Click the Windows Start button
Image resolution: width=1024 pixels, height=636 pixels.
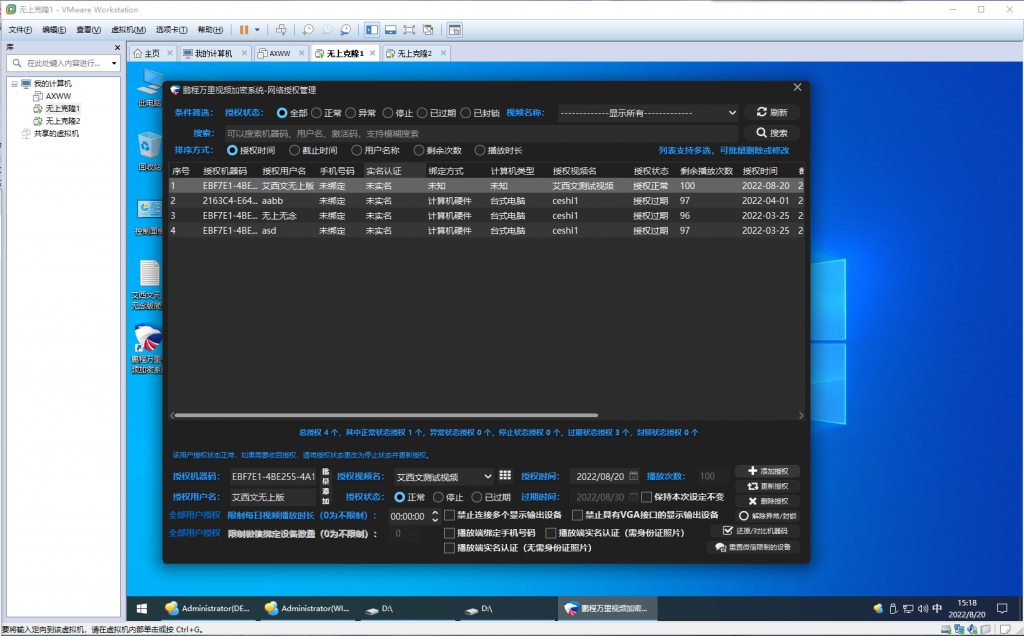coord(141,608)
